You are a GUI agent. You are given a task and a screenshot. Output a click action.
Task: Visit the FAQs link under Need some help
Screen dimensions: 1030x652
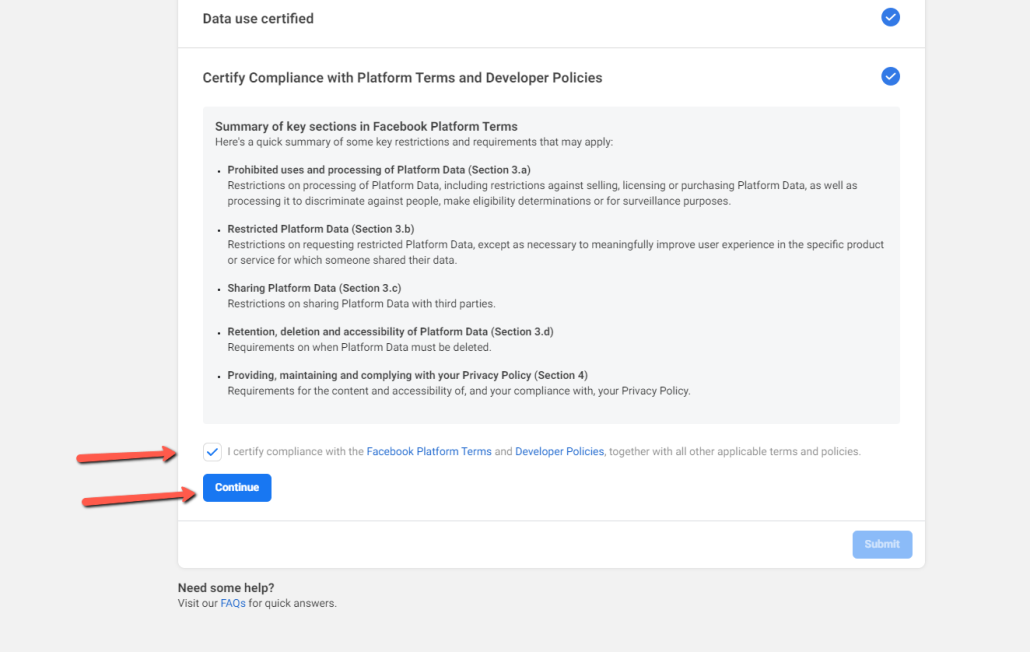[232, 603]
